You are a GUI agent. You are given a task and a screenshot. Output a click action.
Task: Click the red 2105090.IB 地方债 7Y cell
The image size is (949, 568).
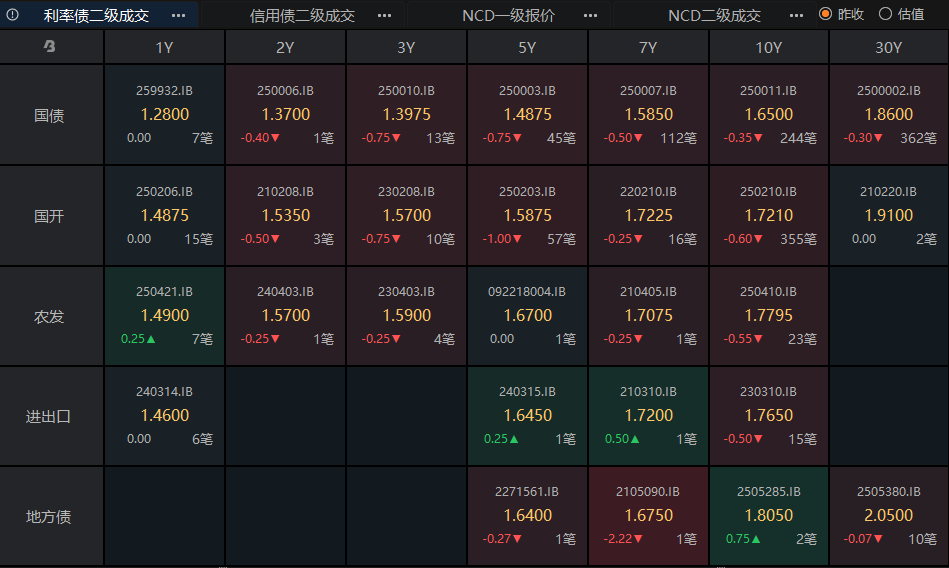tap(648, 516)
